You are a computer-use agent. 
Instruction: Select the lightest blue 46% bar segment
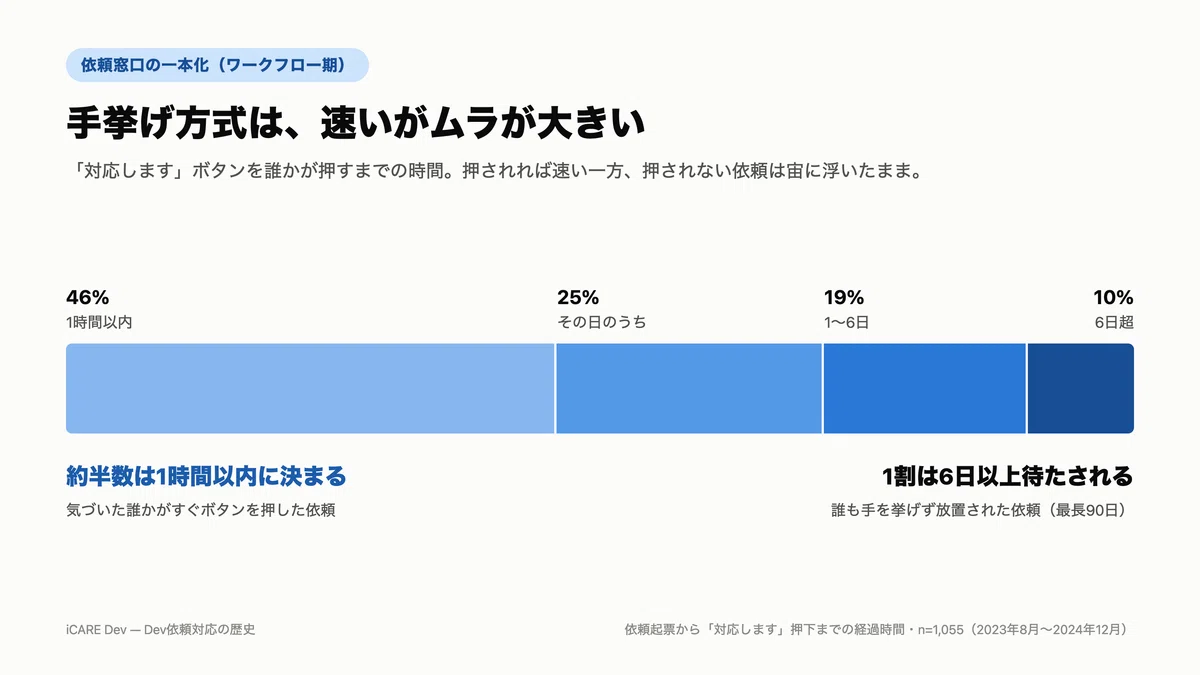pos(310,388)
